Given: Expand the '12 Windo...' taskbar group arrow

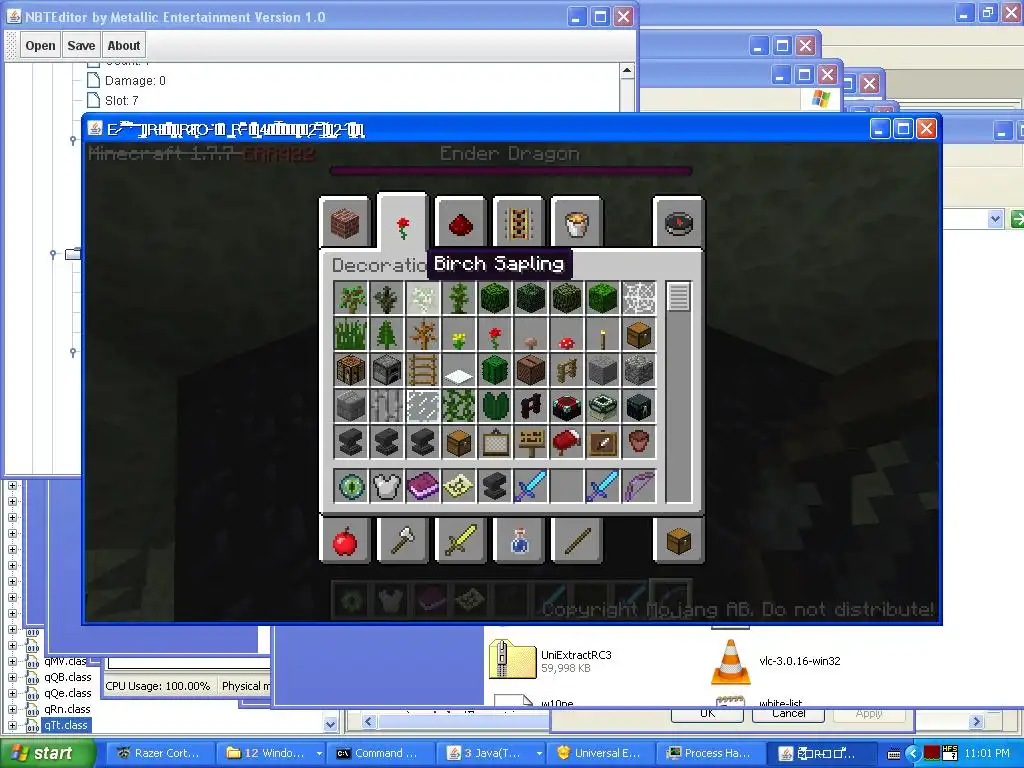Looking at the screenshot, I should tap(319, 753).
